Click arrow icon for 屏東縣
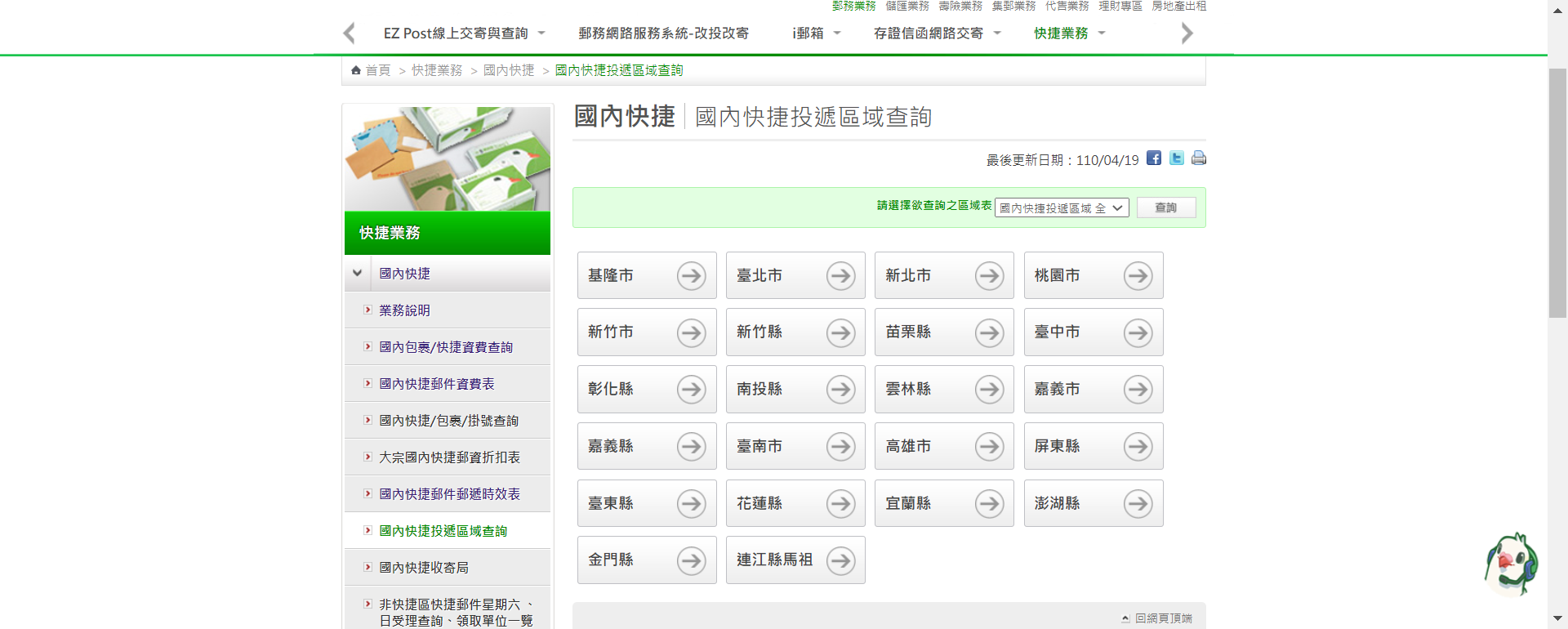1568x629 pixels. (x=1138, y=447)
